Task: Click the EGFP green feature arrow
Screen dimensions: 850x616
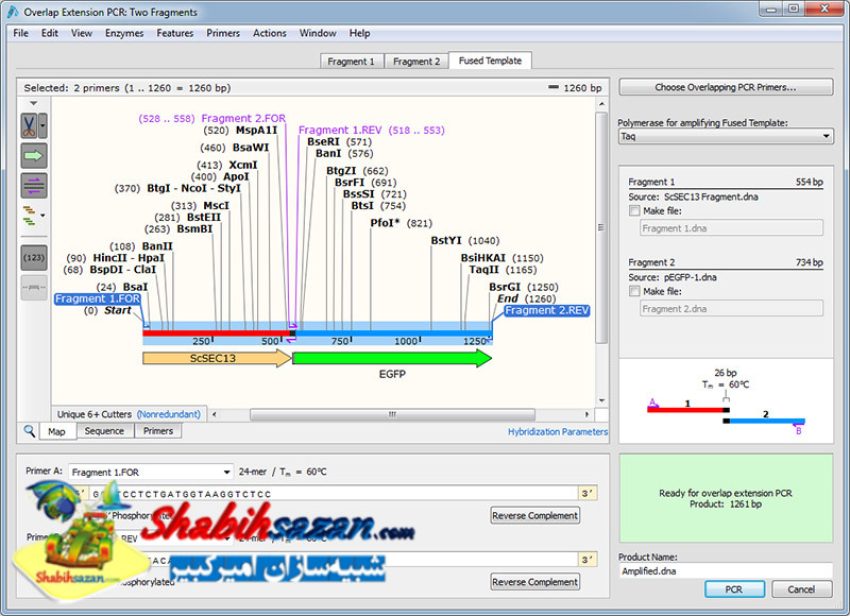Action: [x=391, y=358]
